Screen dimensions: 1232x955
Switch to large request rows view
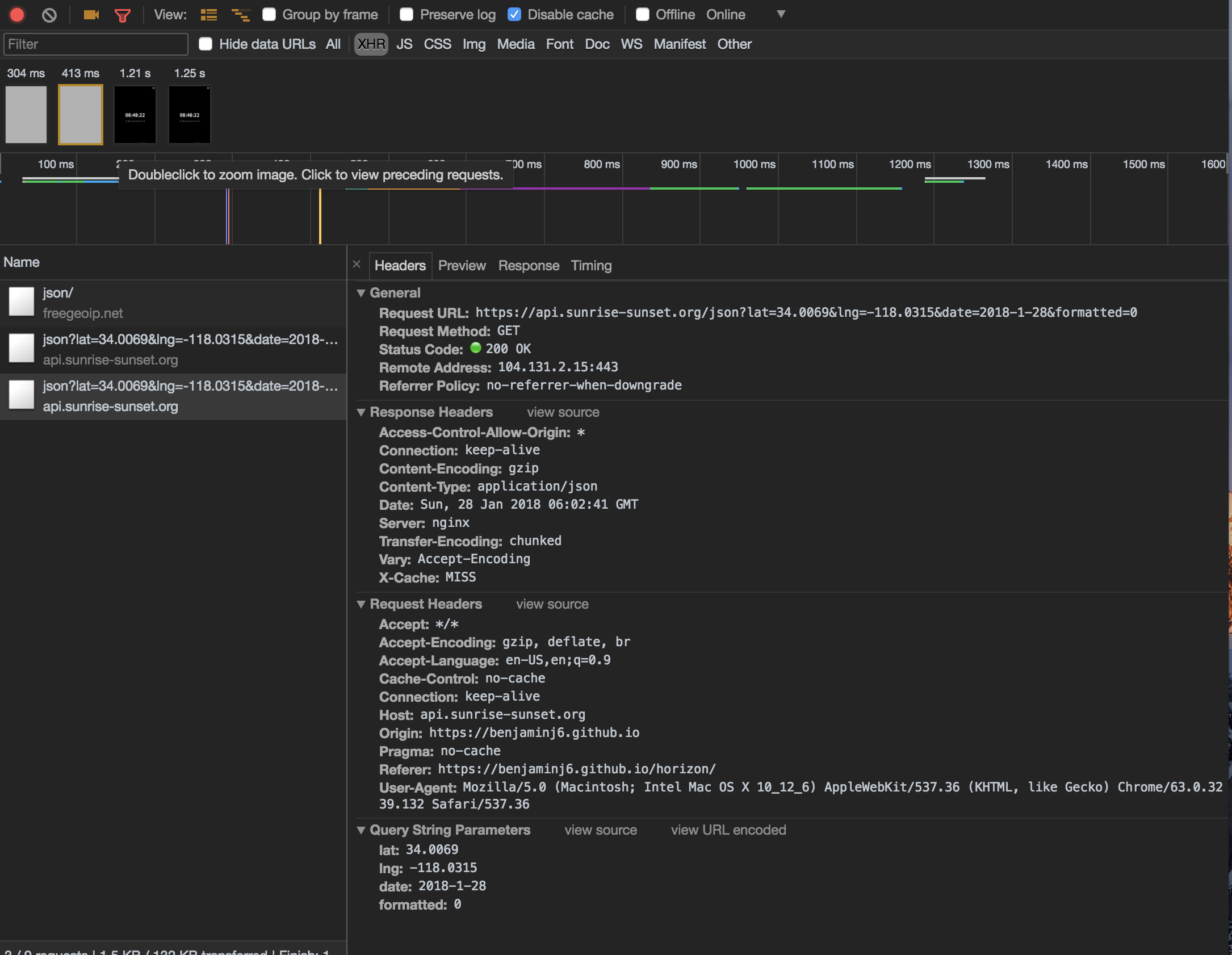[209, 15]
